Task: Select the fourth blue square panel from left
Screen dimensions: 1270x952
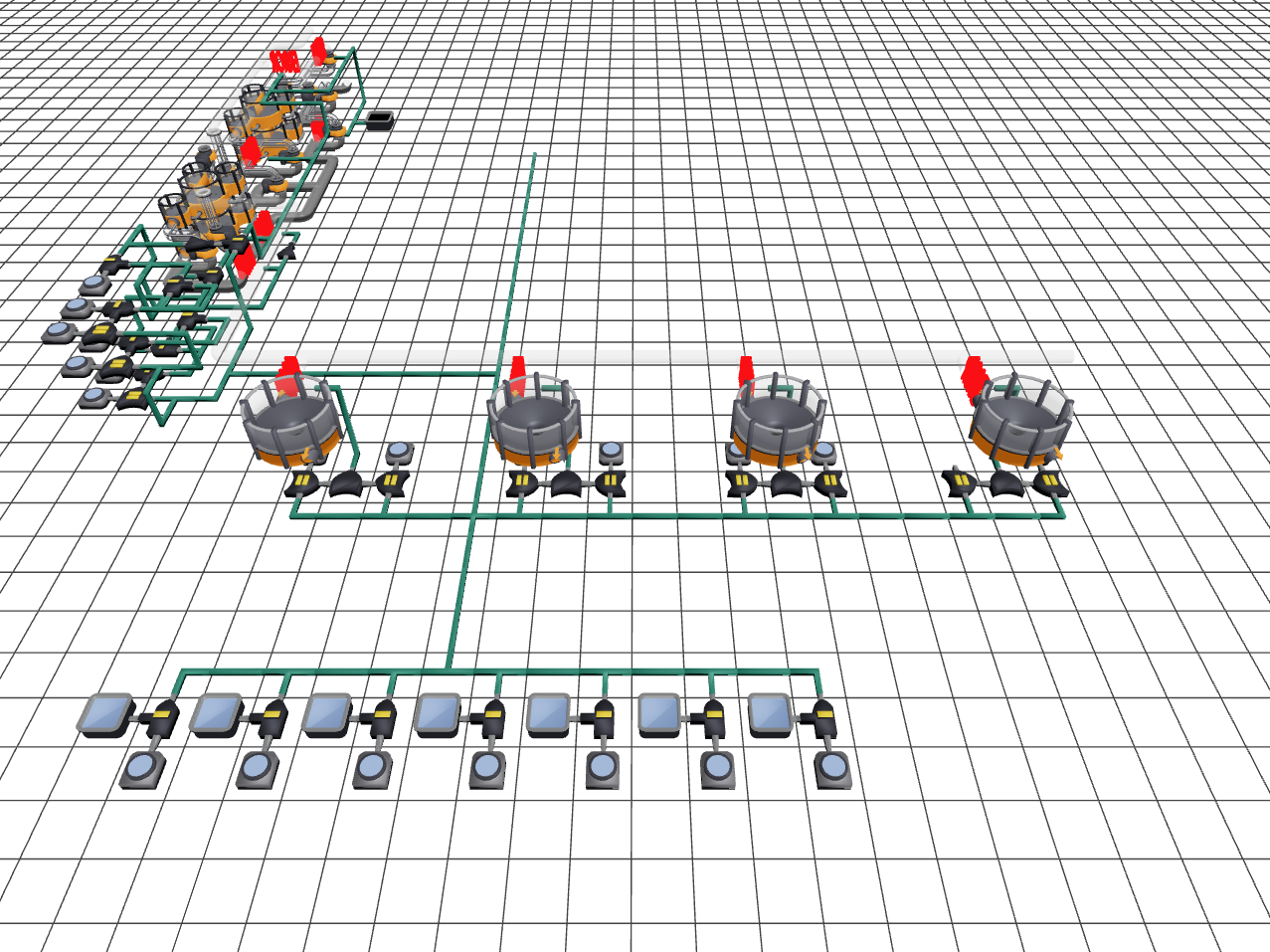Action: [x=439, y=714]
